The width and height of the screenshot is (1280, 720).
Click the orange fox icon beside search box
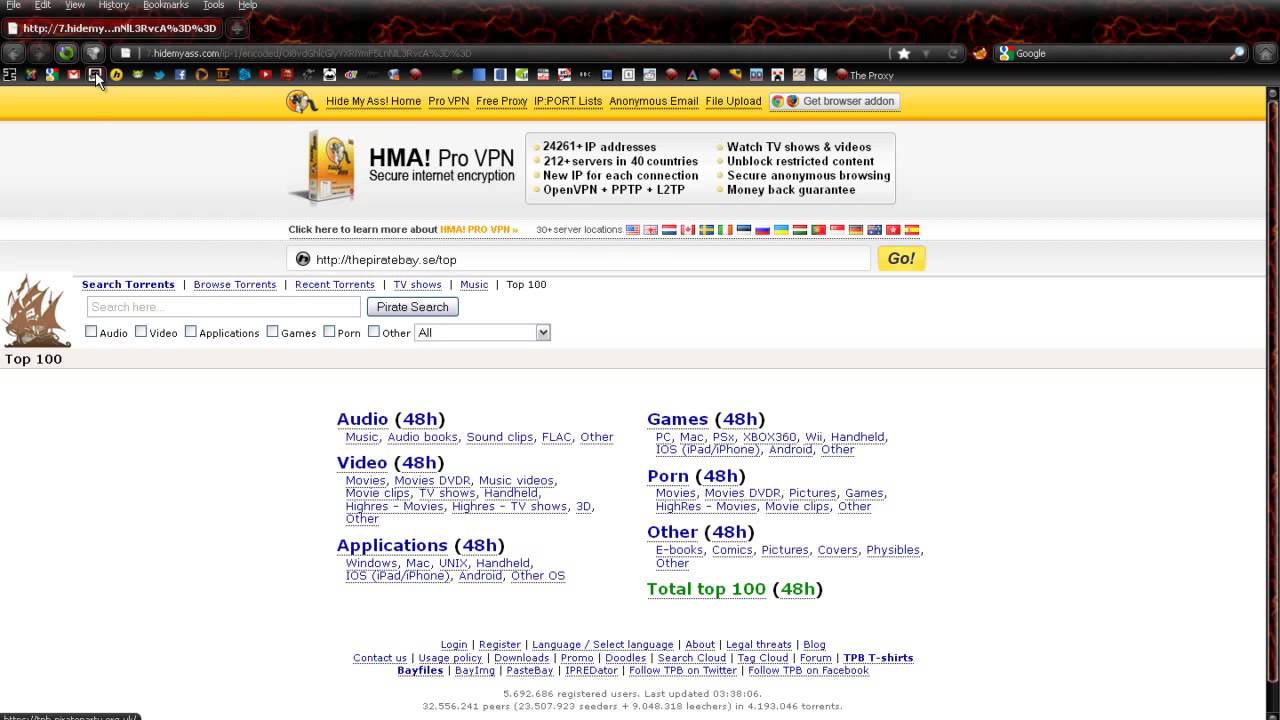(x=980, y=53)
